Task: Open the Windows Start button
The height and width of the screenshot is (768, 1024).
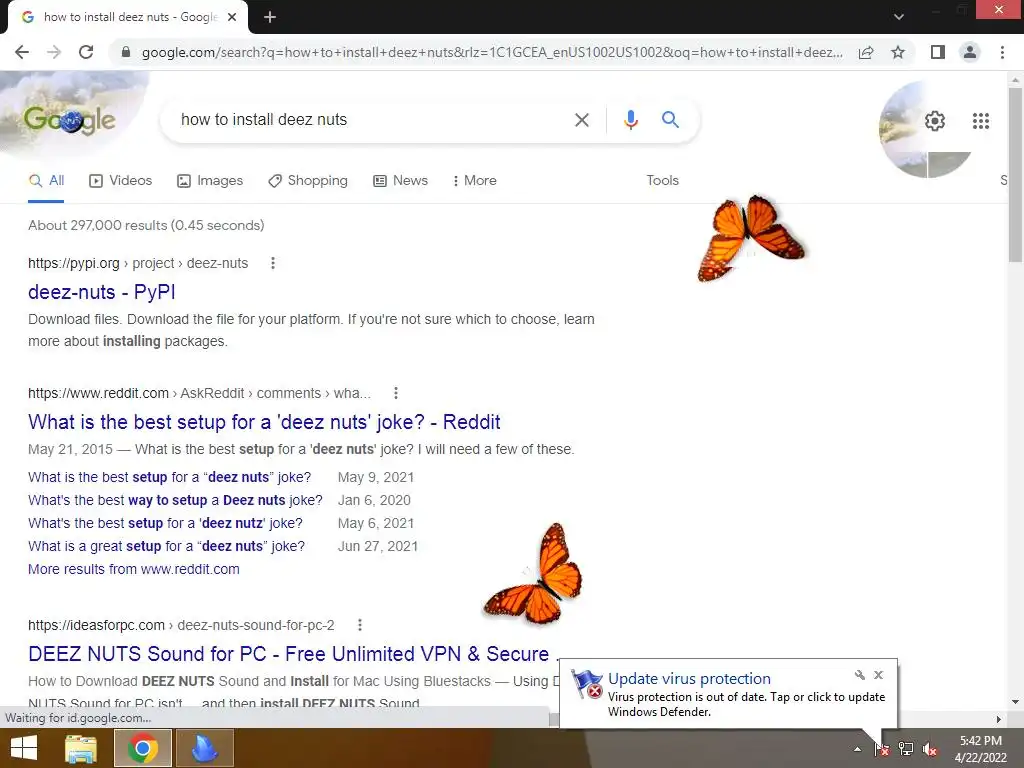Action: pyautogui.click(x=24, y=748)
